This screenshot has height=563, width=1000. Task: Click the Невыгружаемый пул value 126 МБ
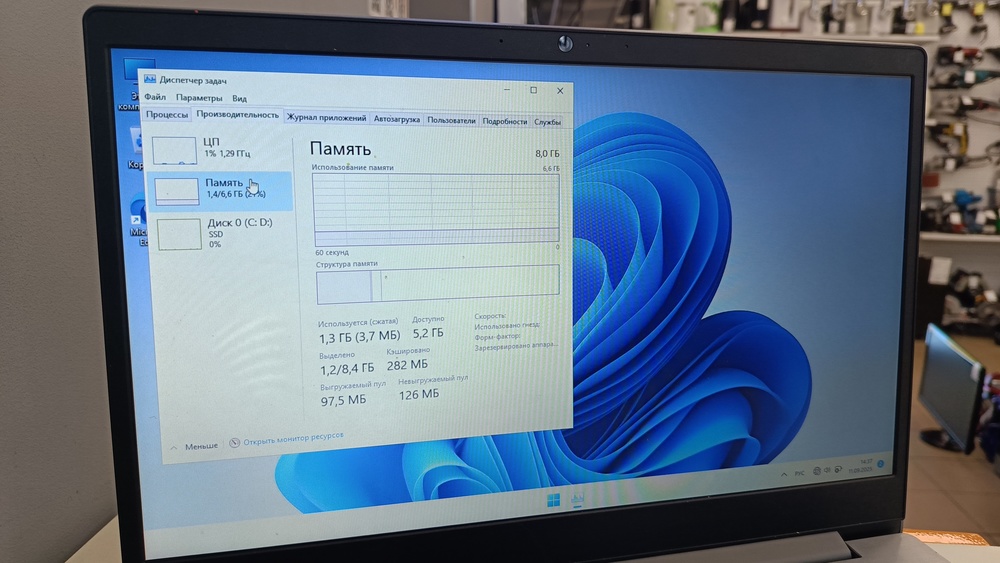coord(419,395)
